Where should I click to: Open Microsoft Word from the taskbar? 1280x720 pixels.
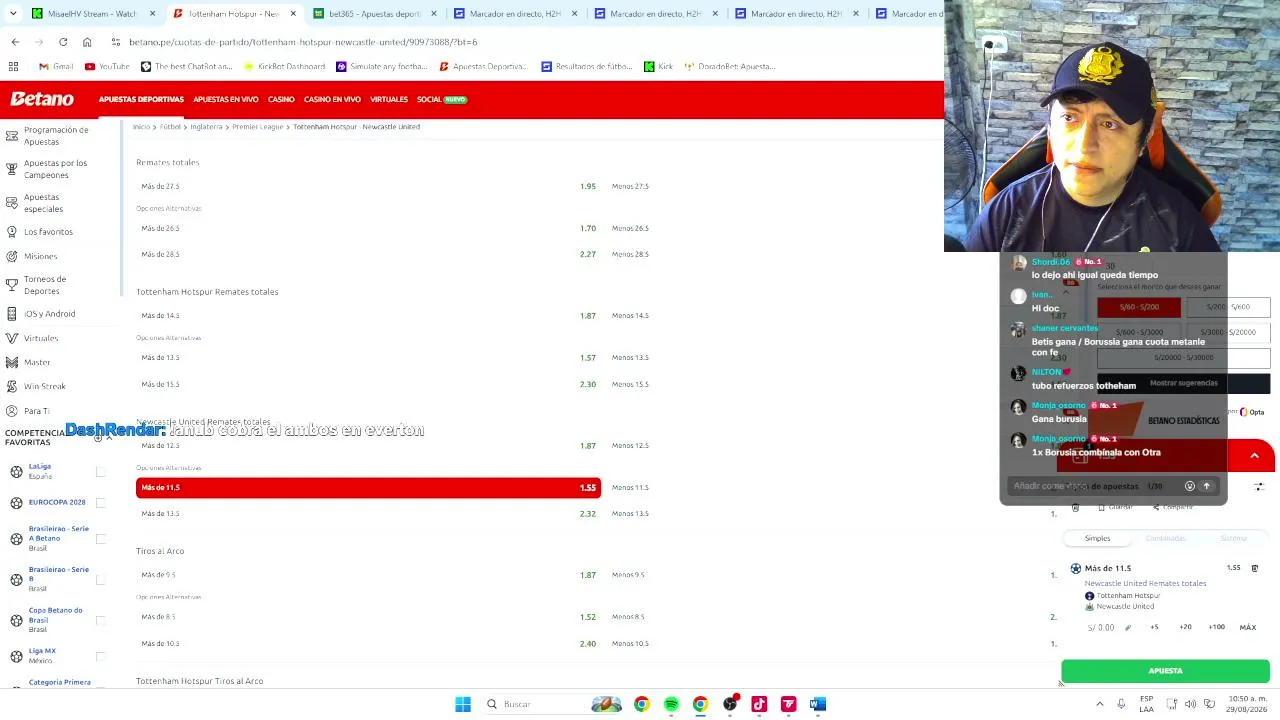[818, 704]
